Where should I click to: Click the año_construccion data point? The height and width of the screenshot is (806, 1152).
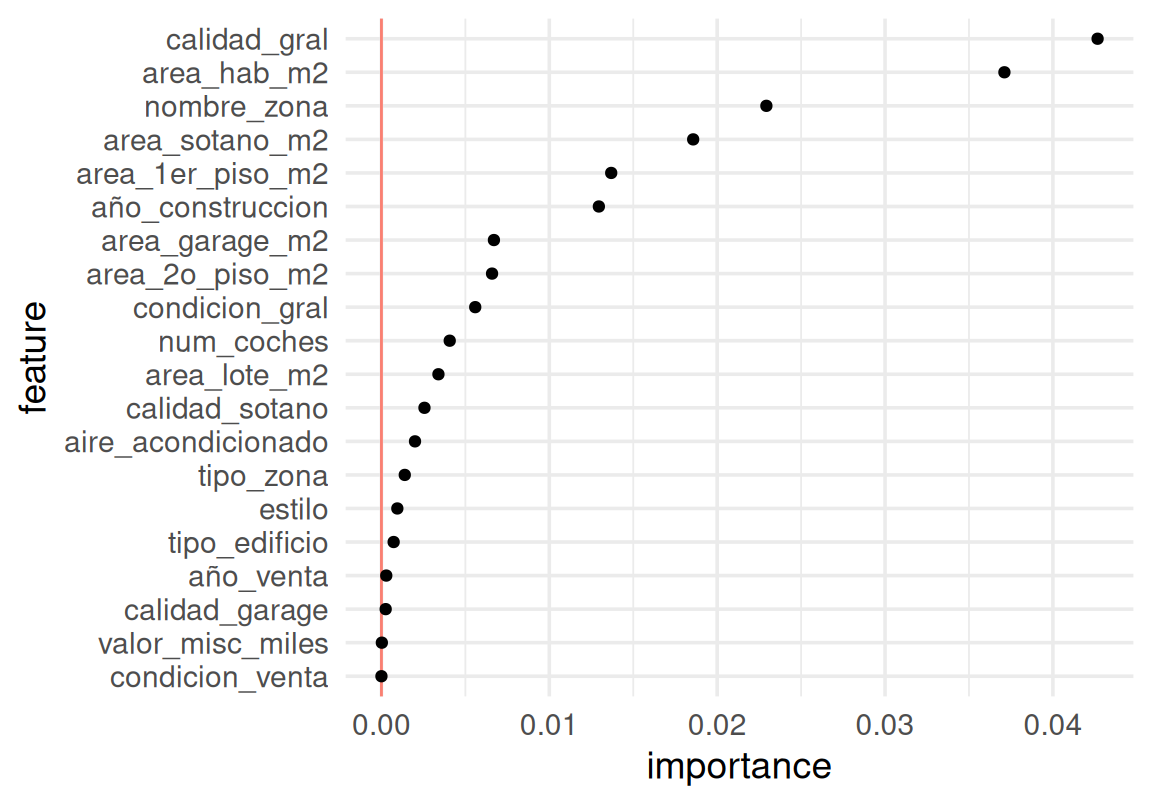[598, 207]
